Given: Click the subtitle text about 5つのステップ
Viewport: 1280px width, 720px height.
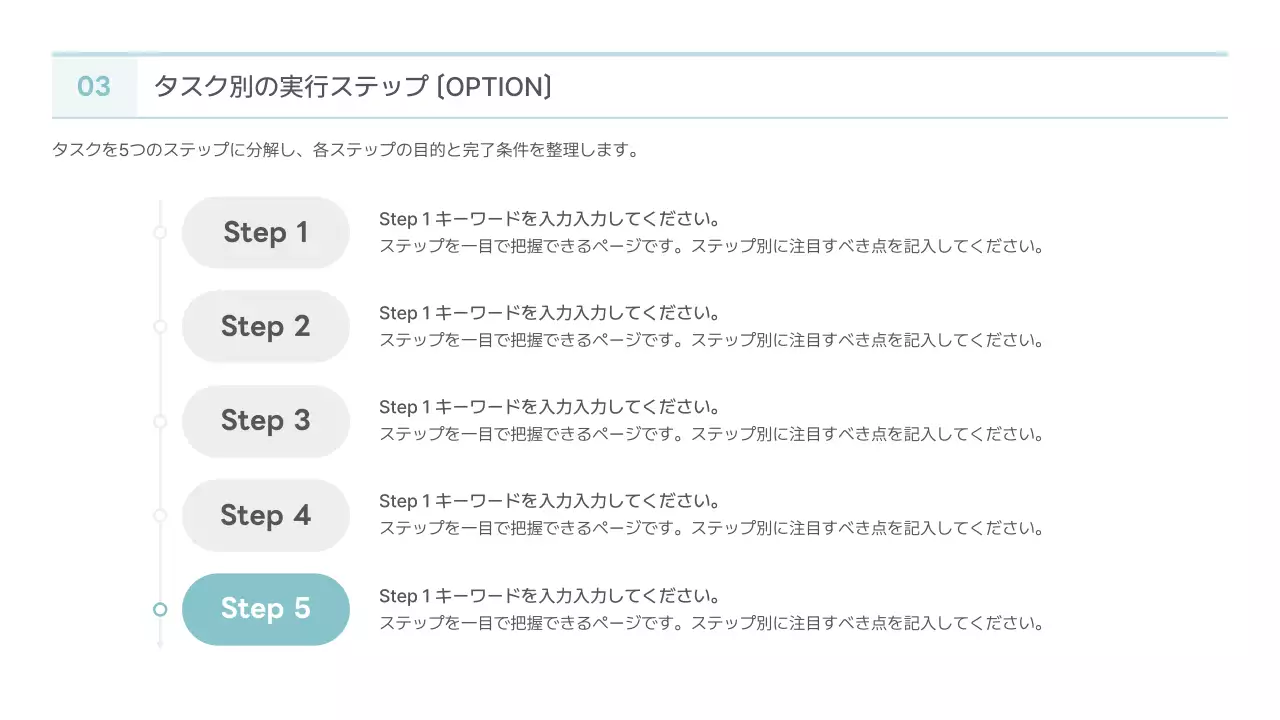Looking at the screenshot, I should point(345,151).
